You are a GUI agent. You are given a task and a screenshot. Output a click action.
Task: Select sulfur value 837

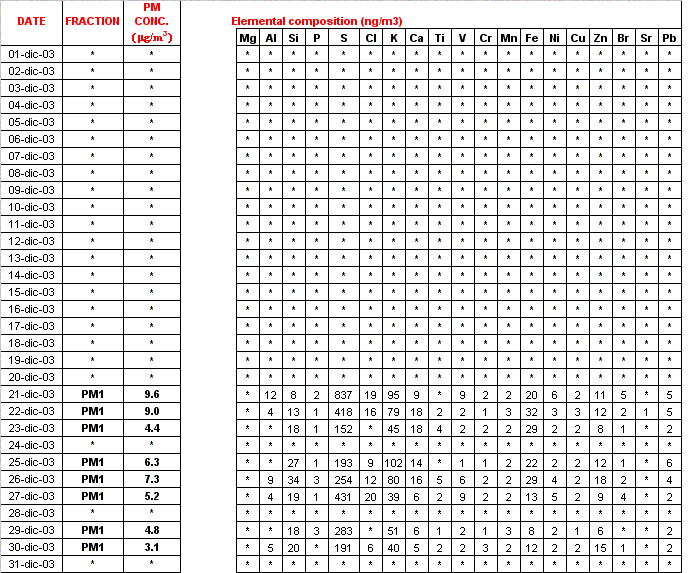tap(343, 395)
